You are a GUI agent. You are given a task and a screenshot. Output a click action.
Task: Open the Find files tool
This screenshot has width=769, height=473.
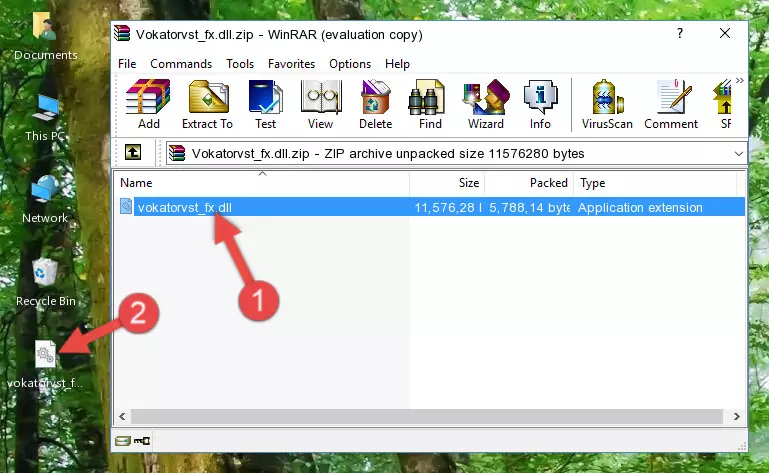(x=430, y=104)
